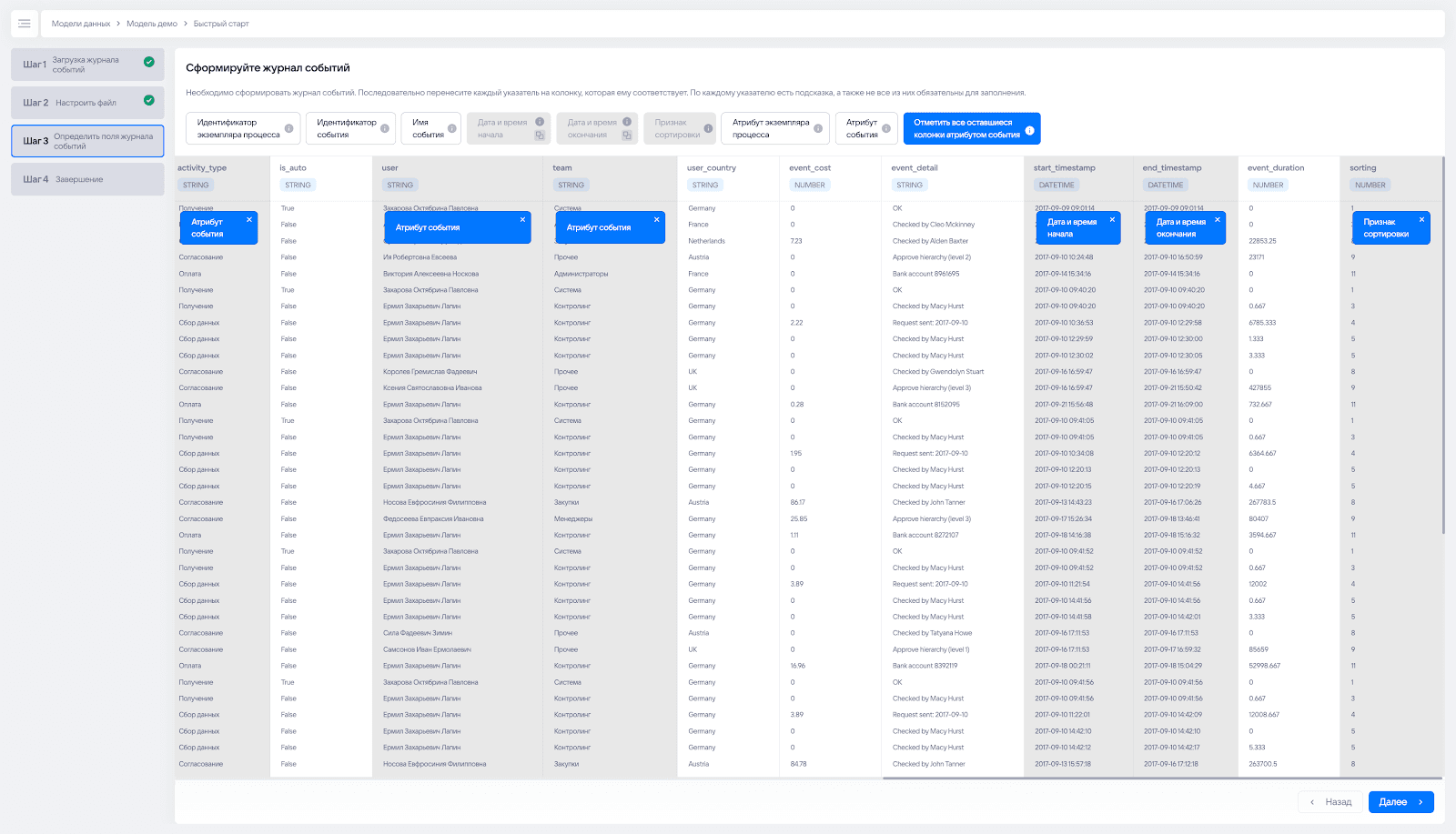This screenshot has width=1456, height=834.
Task: Click info icon on blue 'Отметить все оставшиеся' button
Action: (x=1029, y=130)
